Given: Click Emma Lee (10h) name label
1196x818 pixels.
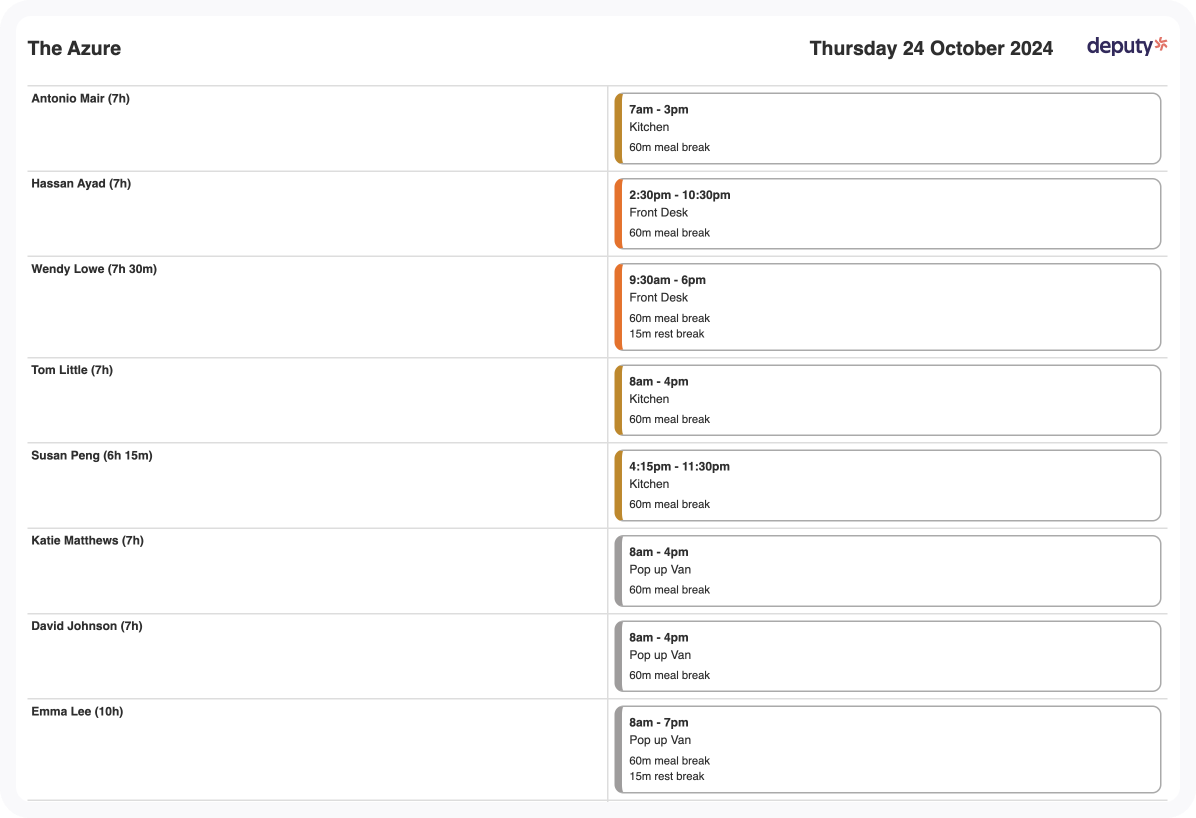Looking at the screenshot, I should pos(77,712).
